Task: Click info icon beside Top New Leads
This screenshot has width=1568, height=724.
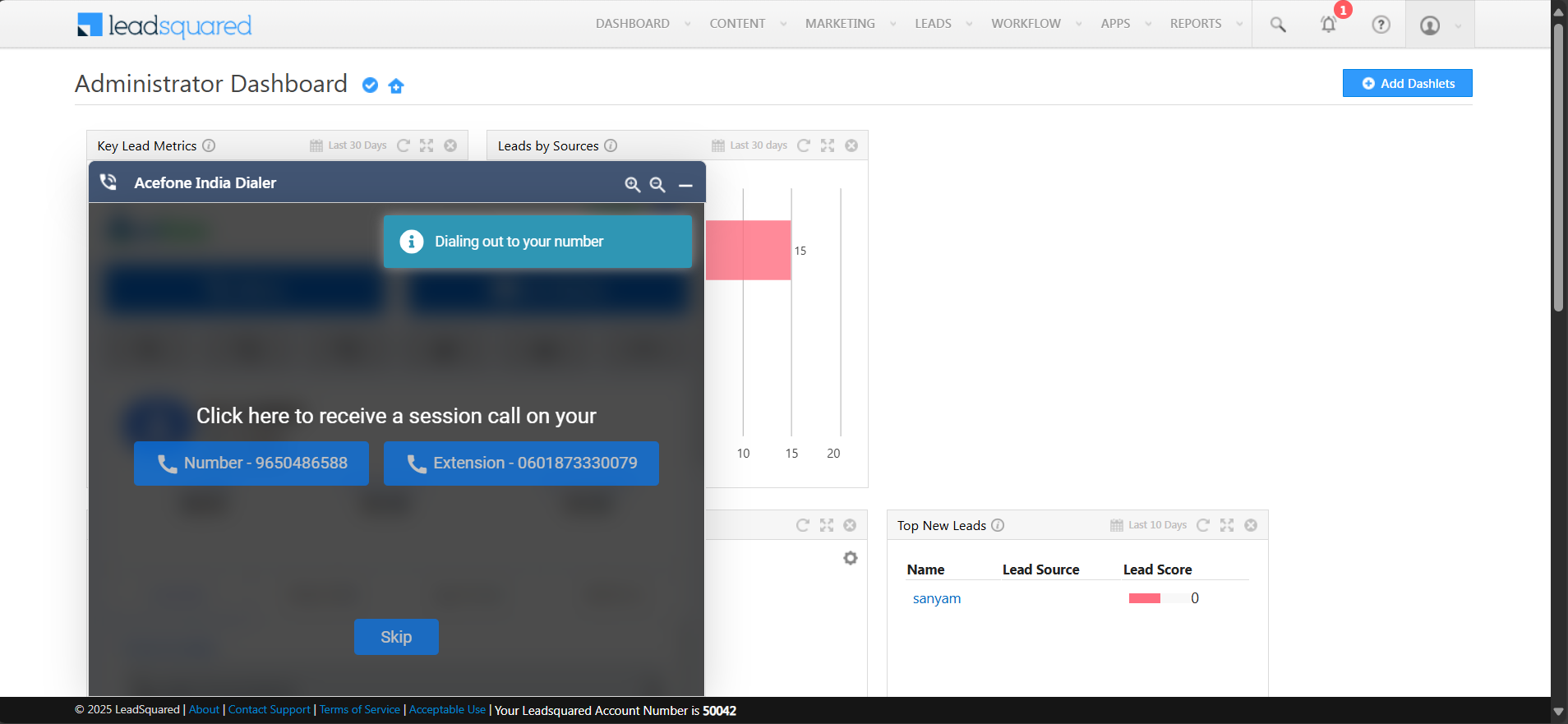Action: point(998,525)
